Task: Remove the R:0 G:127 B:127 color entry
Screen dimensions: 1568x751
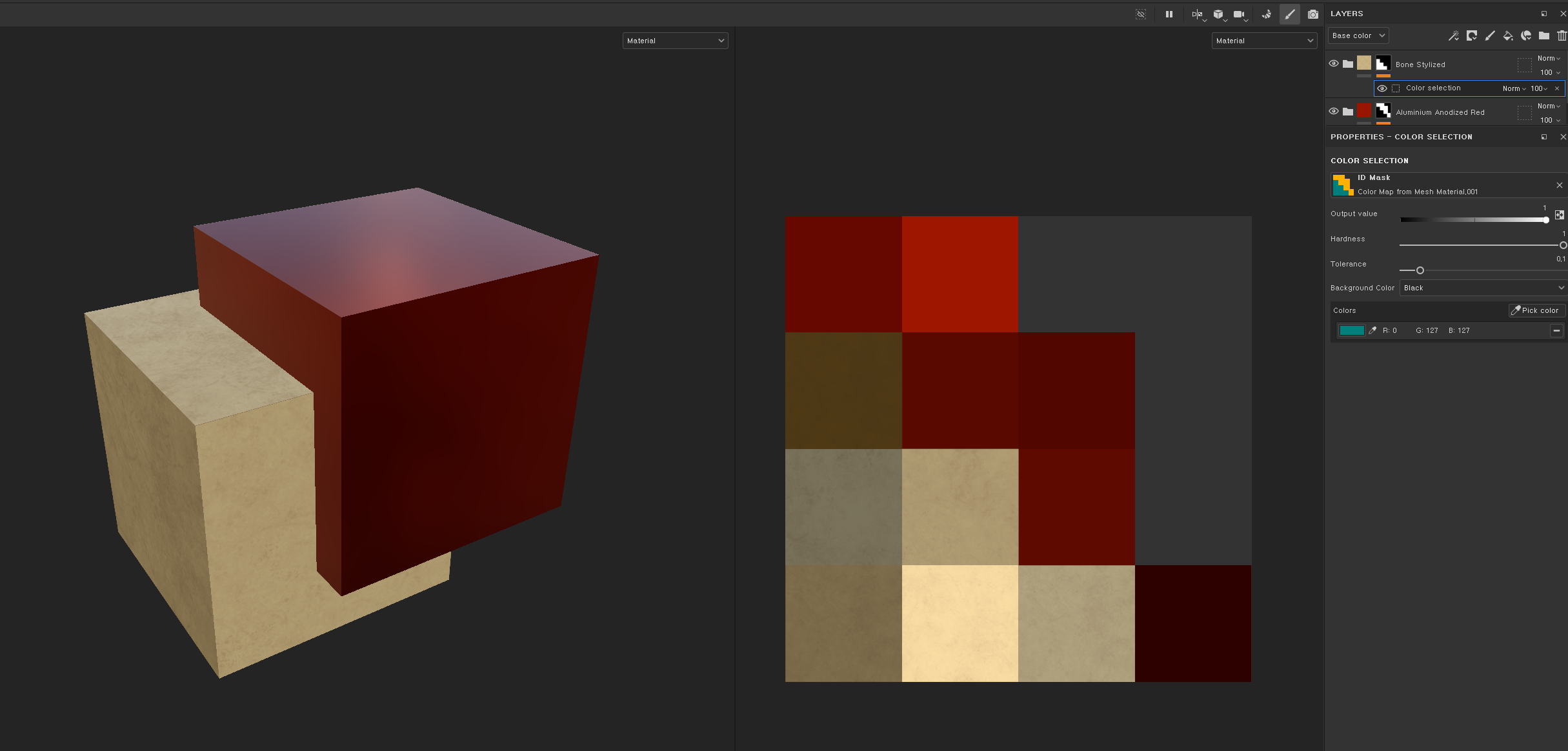Action: [1556, 330]
